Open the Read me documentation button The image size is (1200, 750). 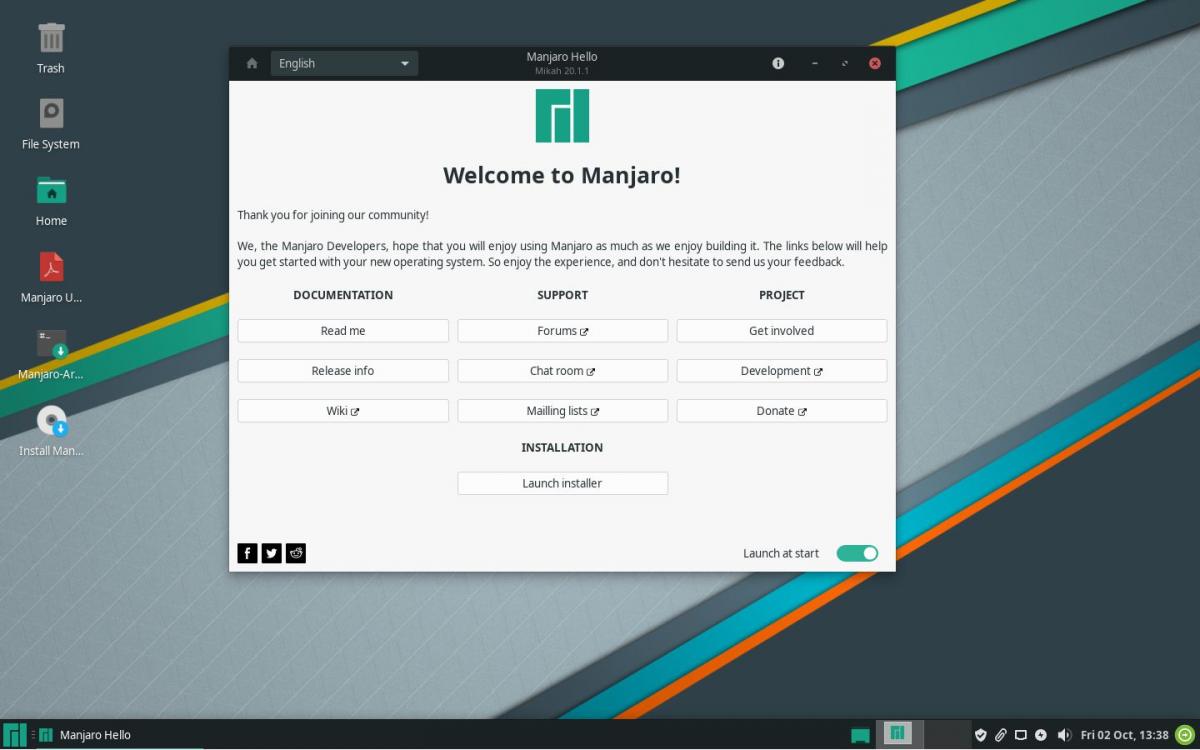[343, 331]
